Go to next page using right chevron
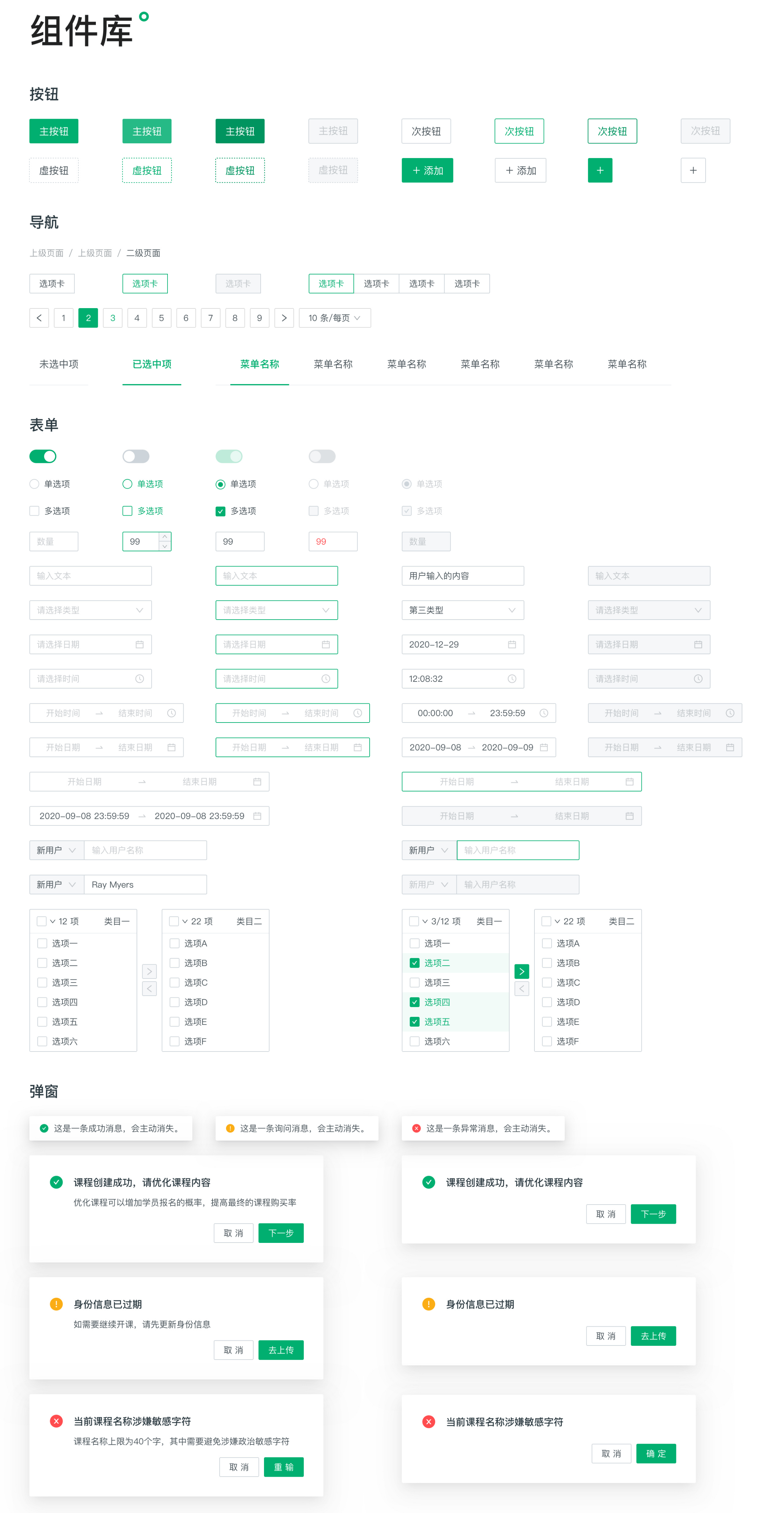 coord(284,318)
